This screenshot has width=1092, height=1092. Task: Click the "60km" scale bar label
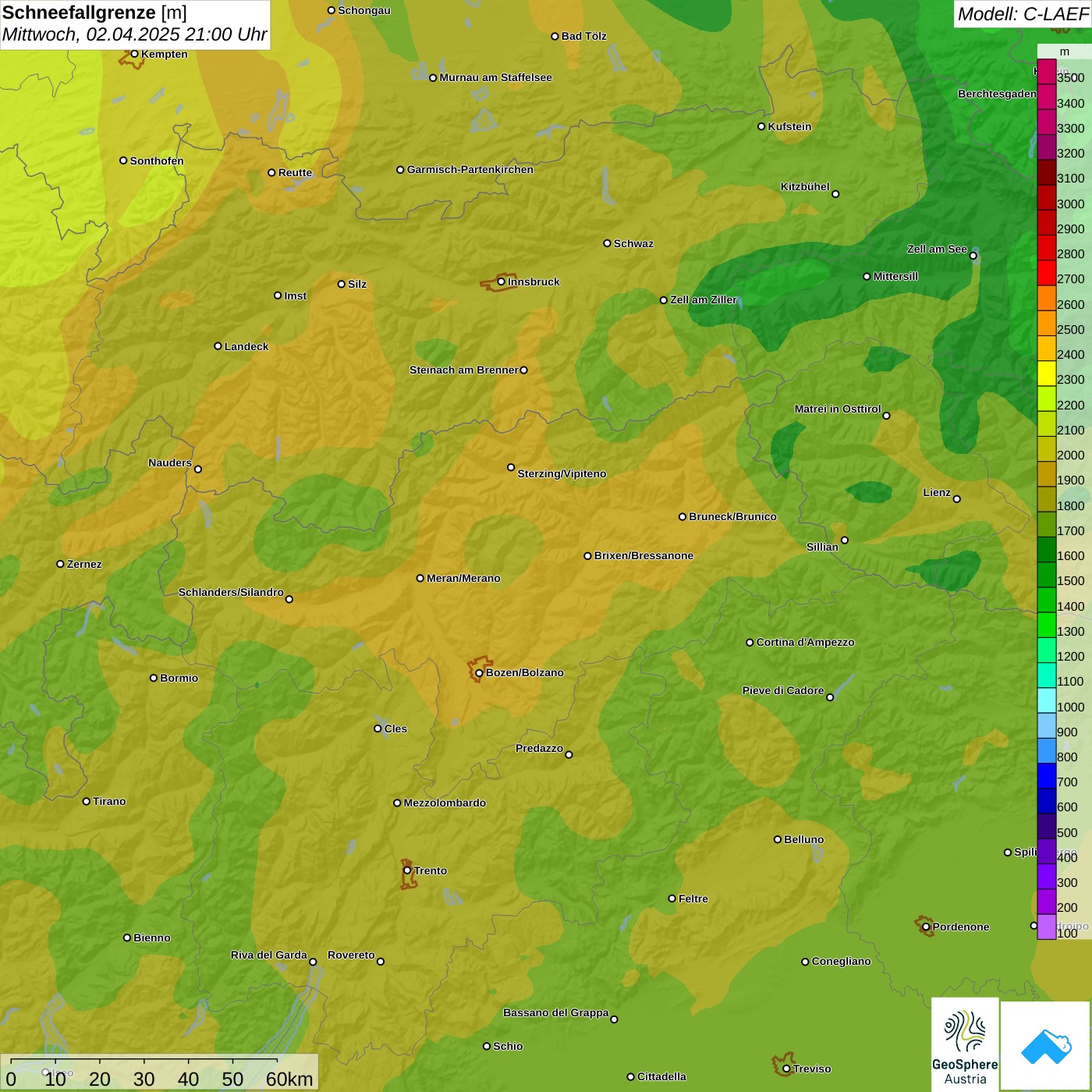click(289, 1079)
